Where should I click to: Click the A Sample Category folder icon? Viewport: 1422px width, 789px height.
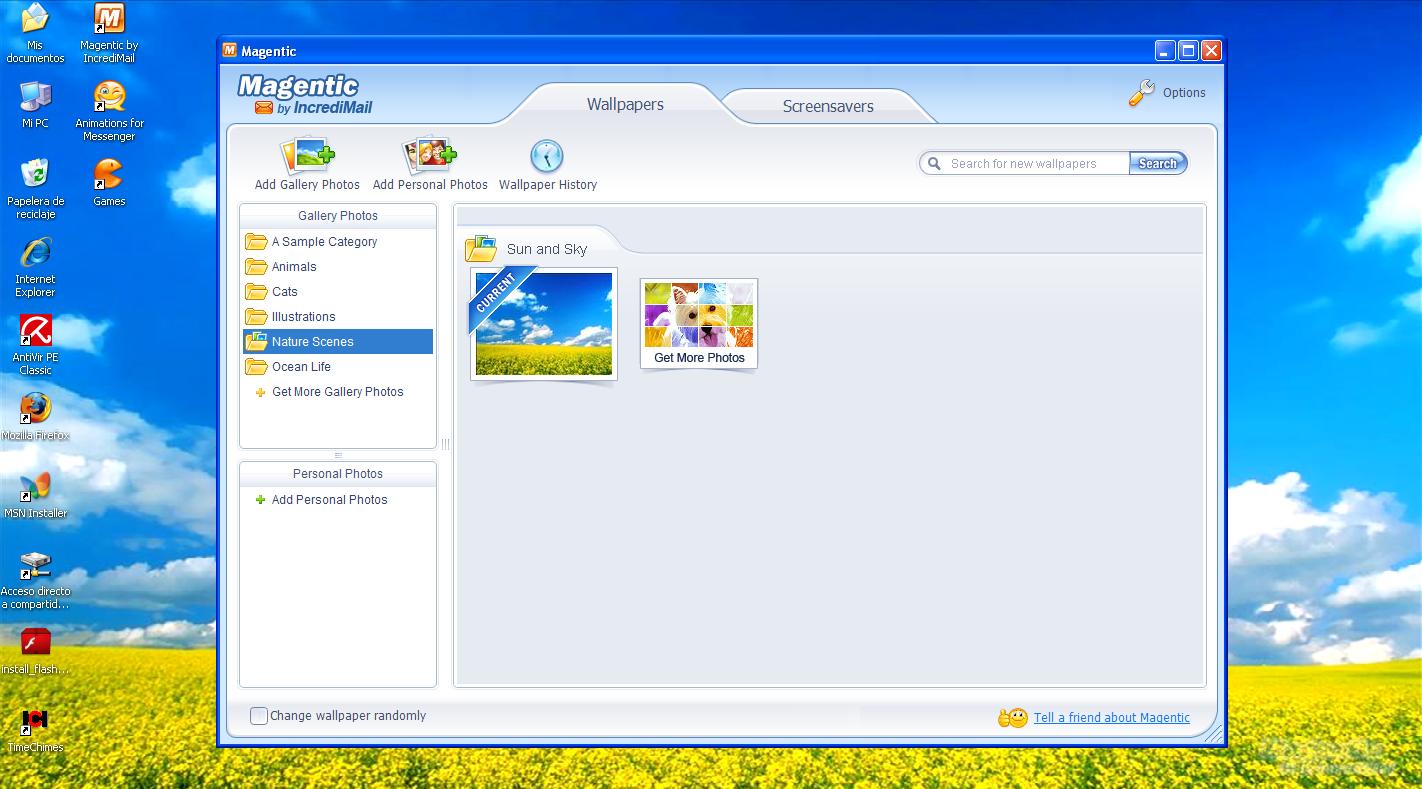(x=256, y=241)
